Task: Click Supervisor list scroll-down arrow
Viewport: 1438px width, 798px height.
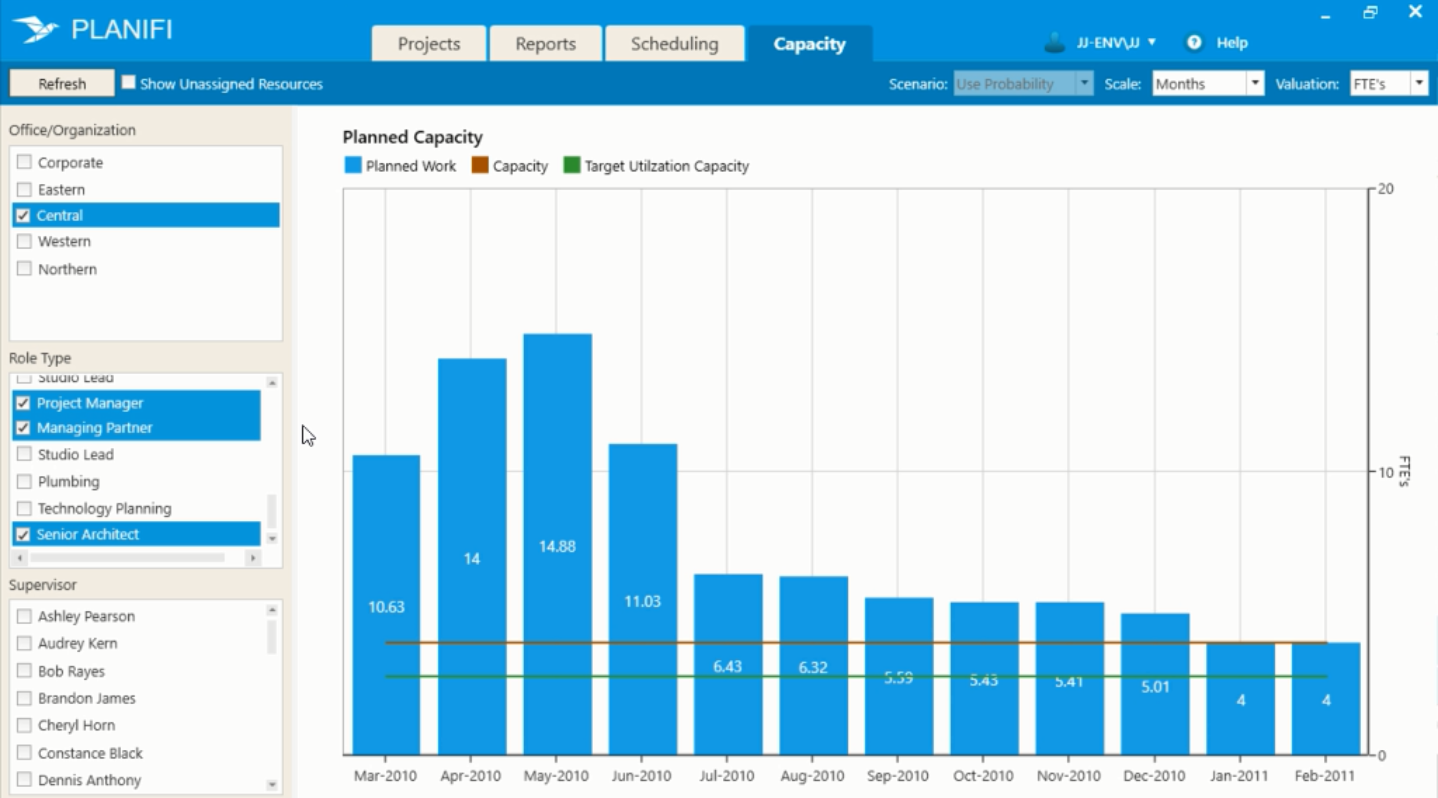Action: pyautogui.click(x=272, y=785)
